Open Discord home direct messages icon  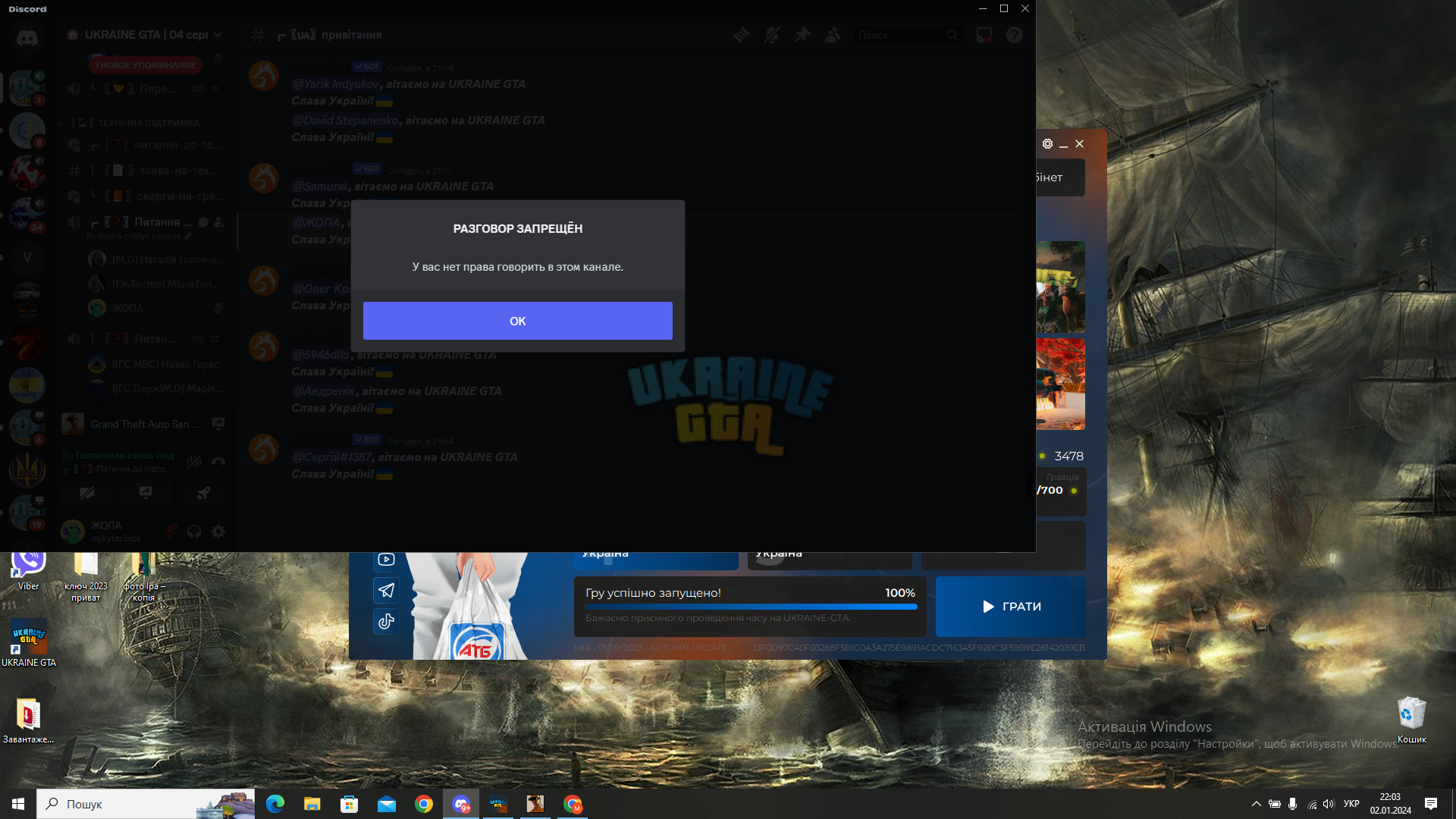(x=27, y=36)
